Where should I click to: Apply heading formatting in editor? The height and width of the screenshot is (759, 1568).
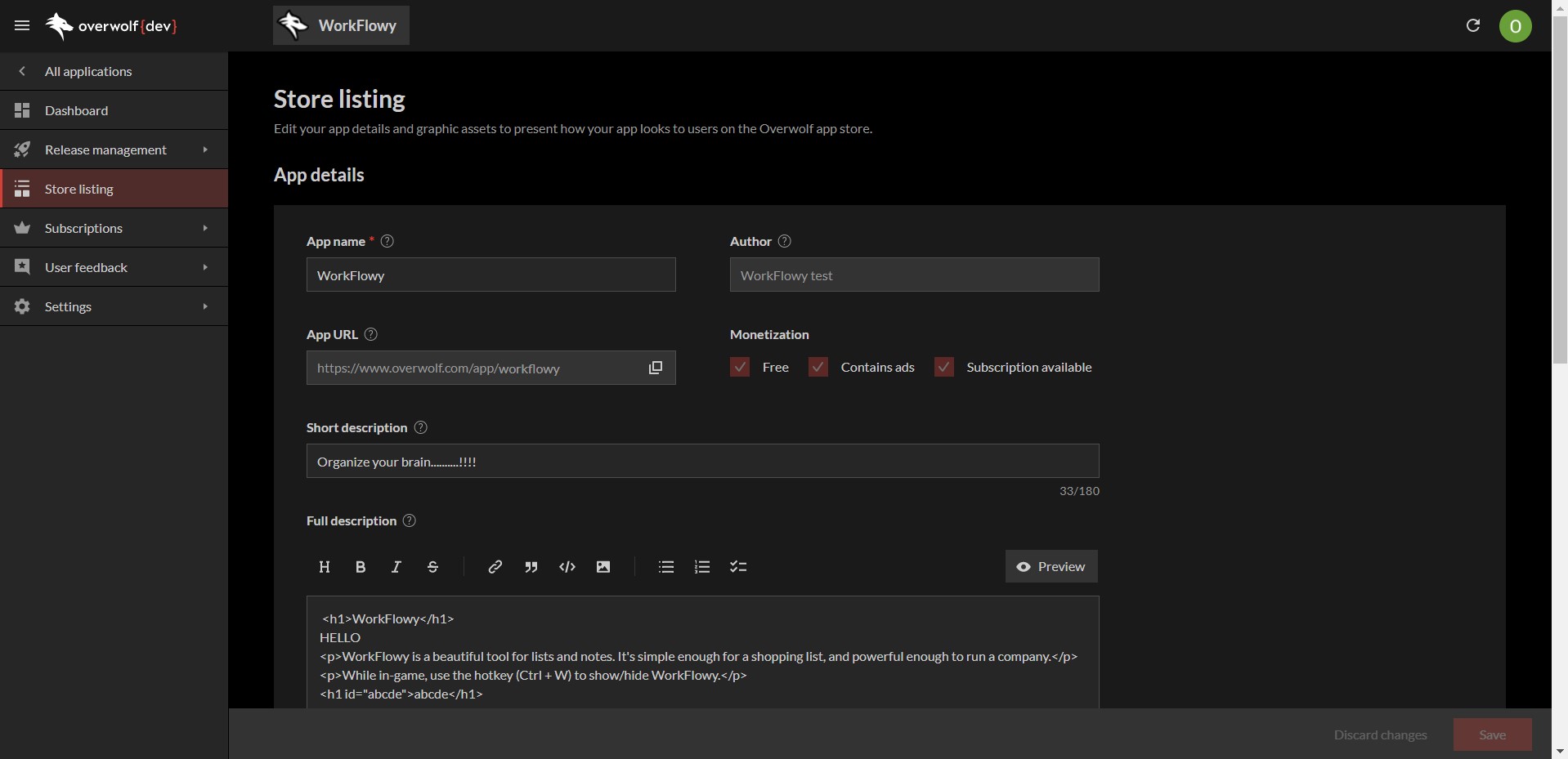(325, 567)
